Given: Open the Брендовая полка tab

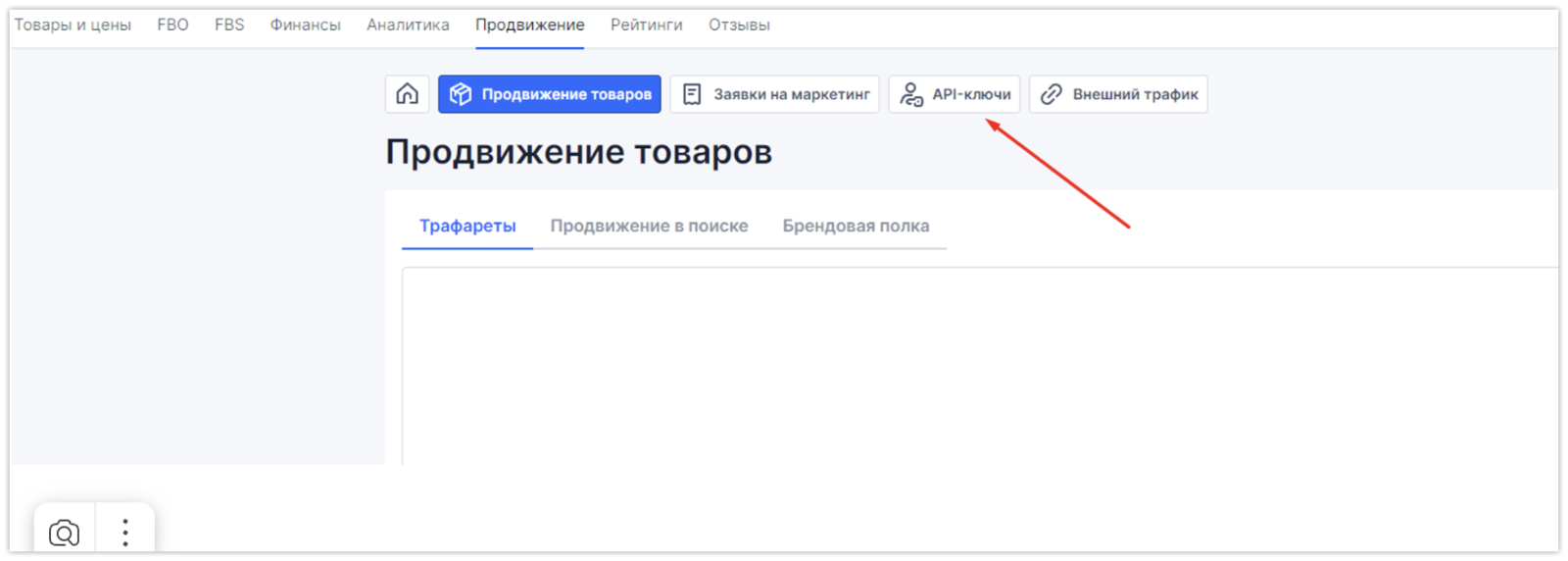Looking at the screenshot, I should click(856, 226).
